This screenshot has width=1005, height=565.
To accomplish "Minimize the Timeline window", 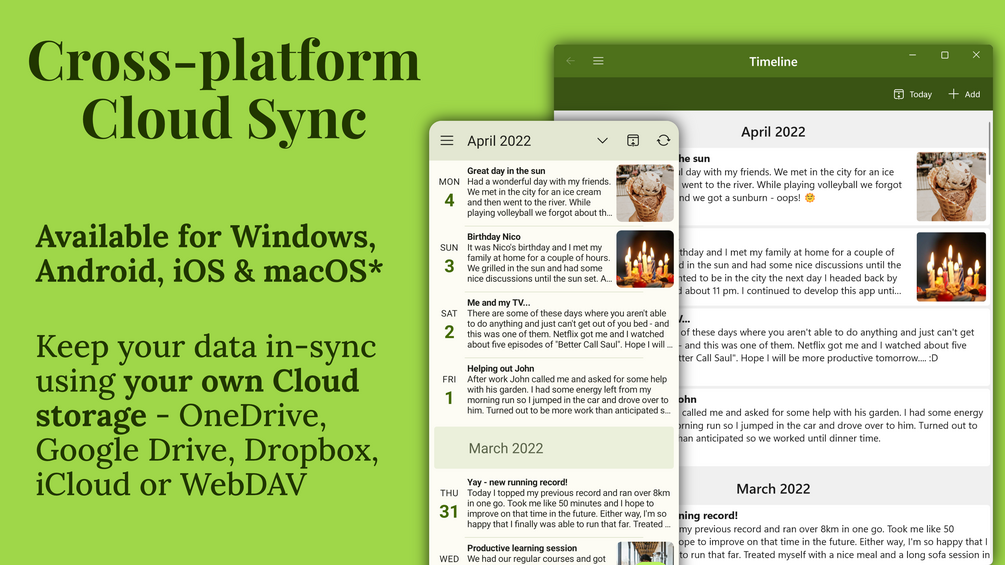I will (913, 55).
